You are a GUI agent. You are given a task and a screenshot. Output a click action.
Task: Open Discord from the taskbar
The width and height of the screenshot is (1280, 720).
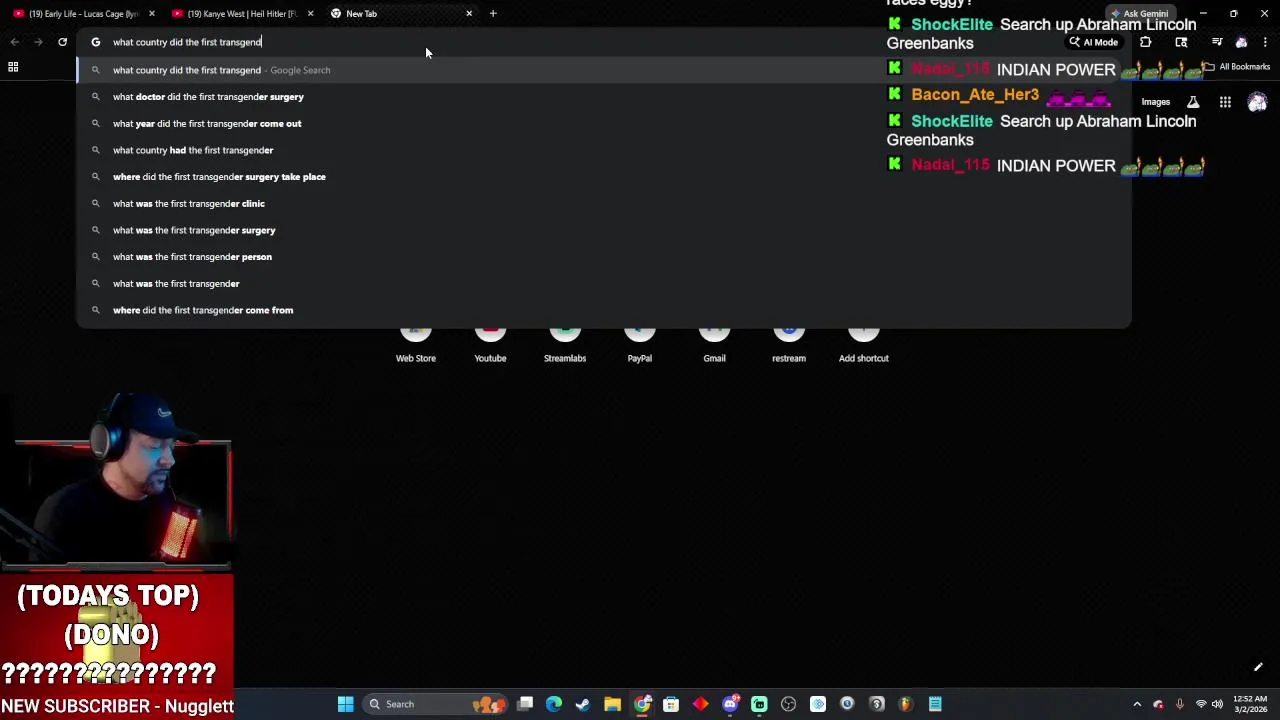[x=730, y=704]
